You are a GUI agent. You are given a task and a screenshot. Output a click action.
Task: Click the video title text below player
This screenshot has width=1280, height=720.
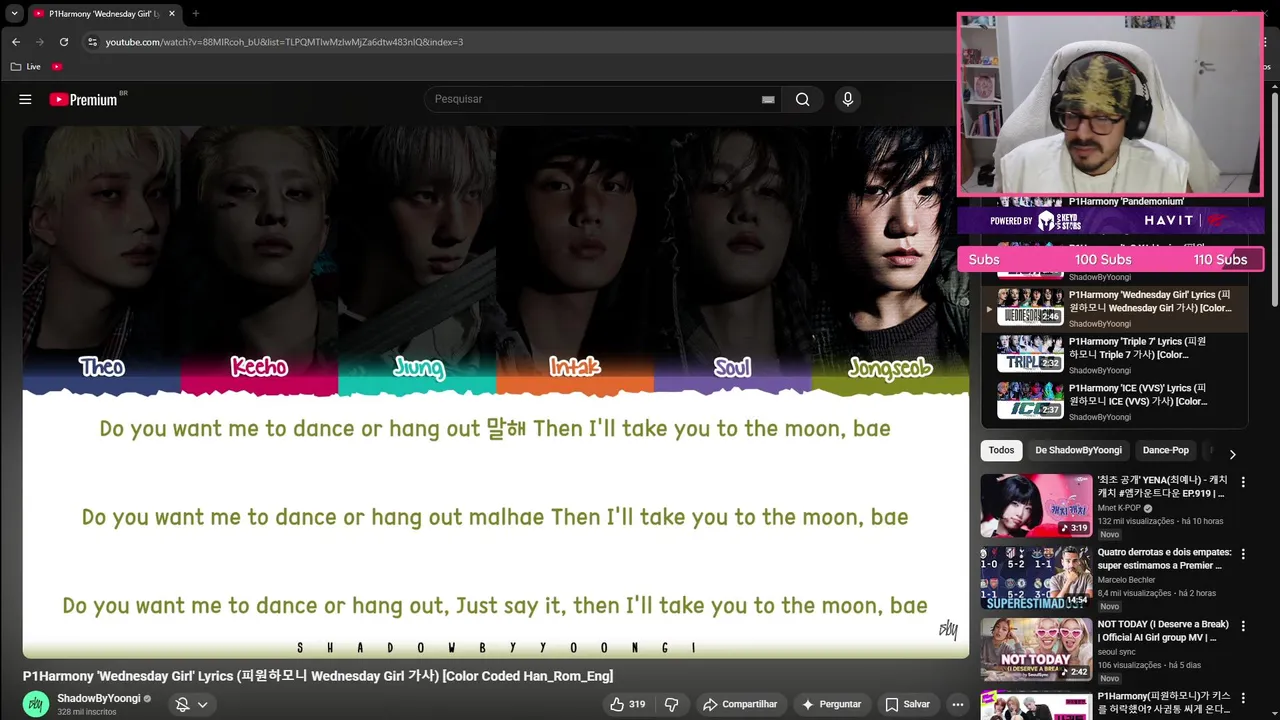click(x=318, y=676)
